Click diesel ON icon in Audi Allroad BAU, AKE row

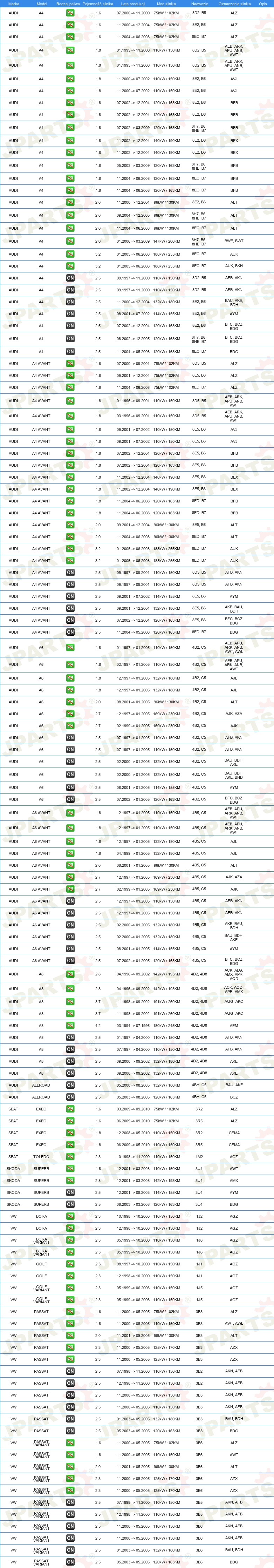click(70, 1085)
